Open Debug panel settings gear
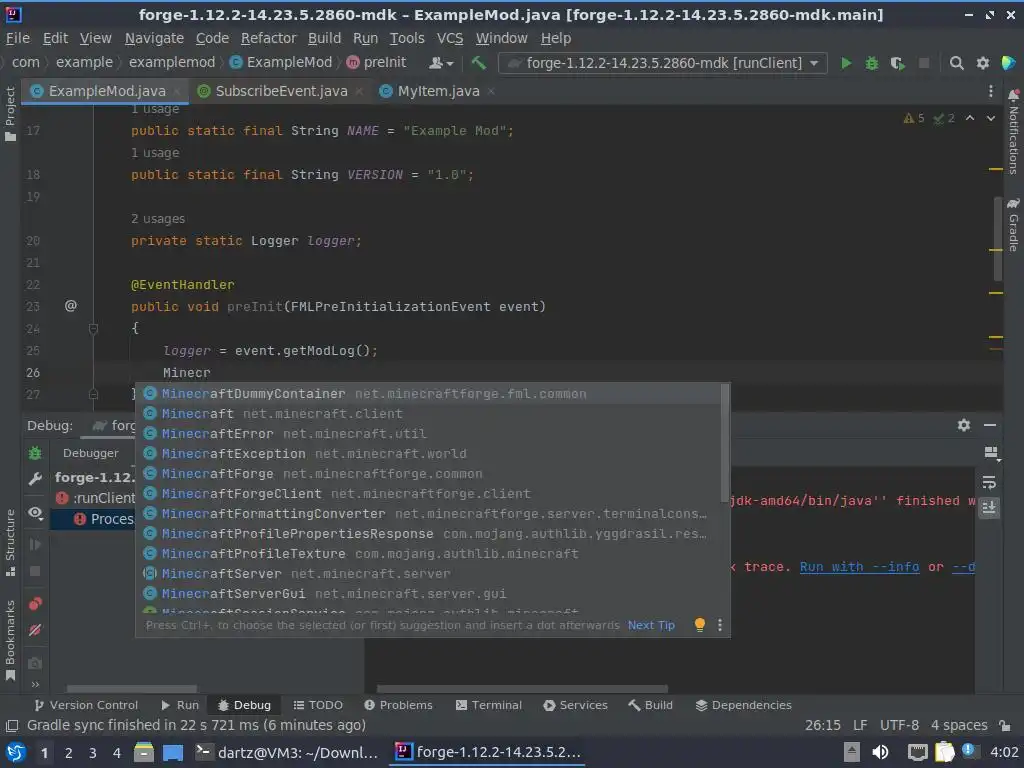This screenshot has height=768, width=1024. pyautogui.click(x=964, y=425)
